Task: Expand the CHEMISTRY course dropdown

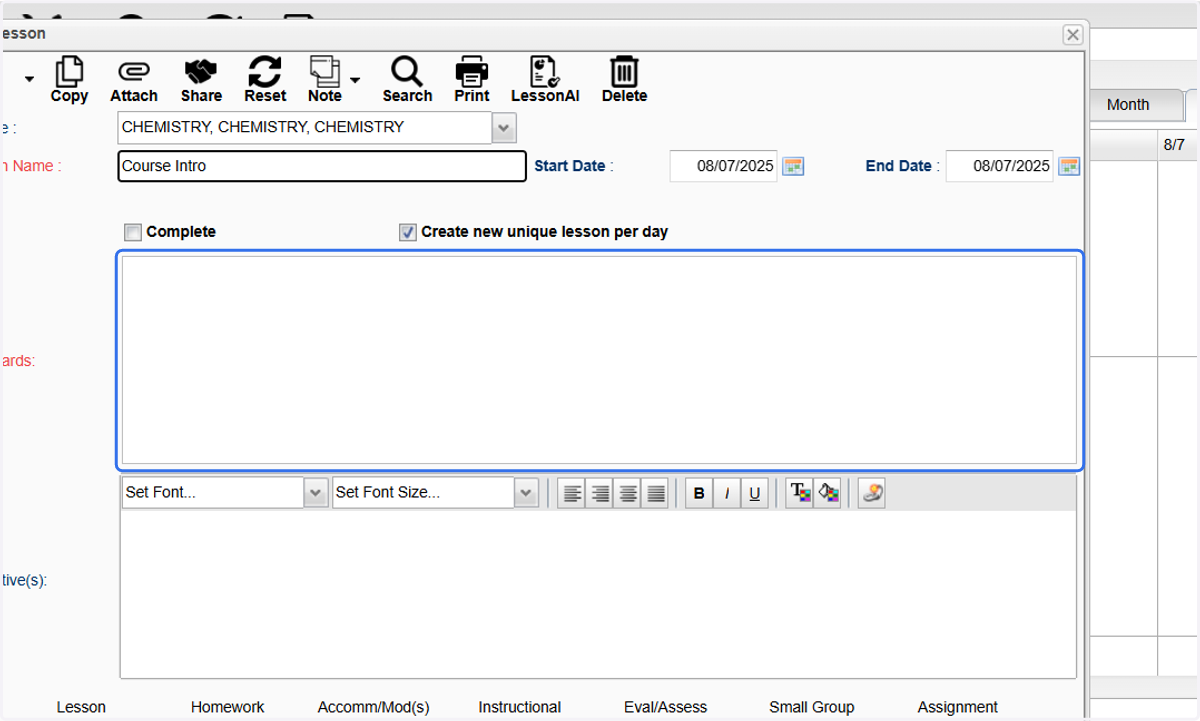Action: tap(504, 128)
